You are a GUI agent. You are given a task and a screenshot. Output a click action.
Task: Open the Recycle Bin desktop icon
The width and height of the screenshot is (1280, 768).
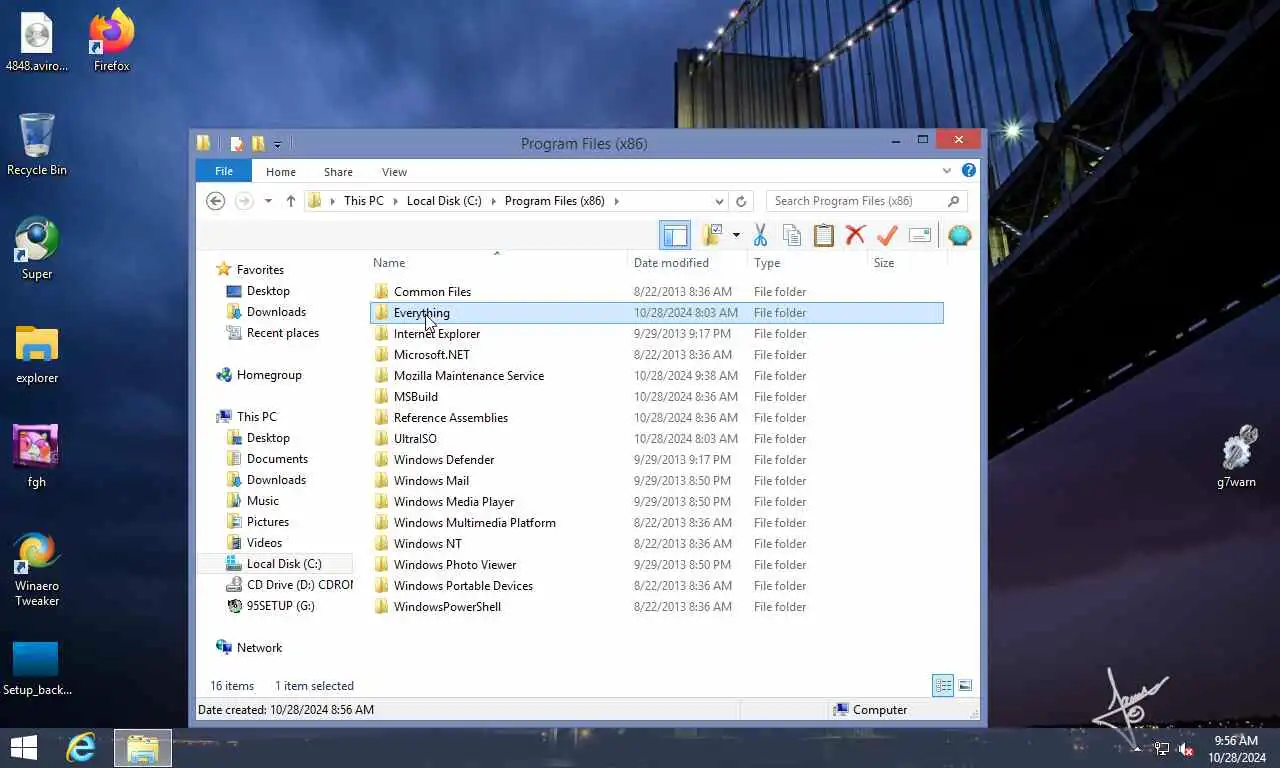click(37, 145)
